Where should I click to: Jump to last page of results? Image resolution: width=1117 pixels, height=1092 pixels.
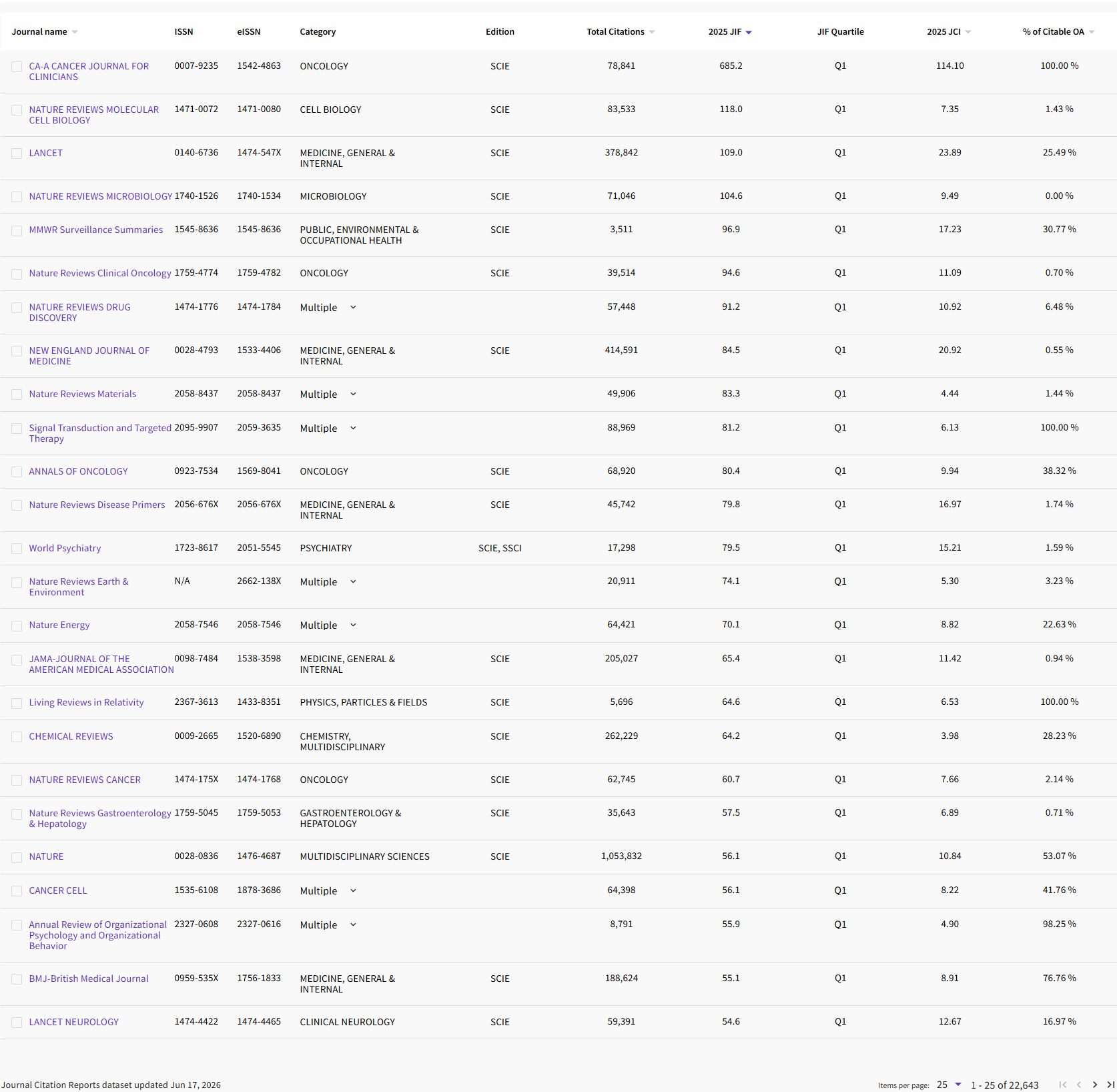pos(1111,1085)
